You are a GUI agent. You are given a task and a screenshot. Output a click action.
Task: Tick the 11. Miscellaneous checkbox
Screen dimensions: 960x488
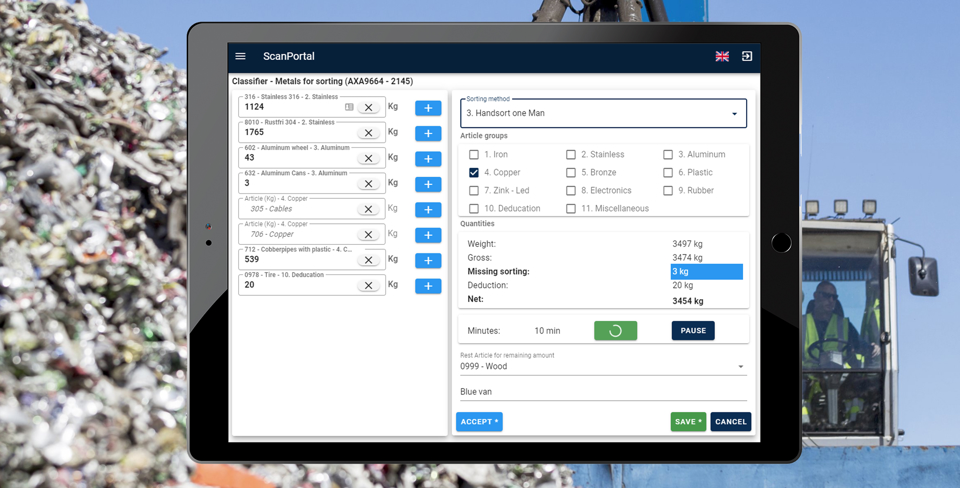(571, 209)
